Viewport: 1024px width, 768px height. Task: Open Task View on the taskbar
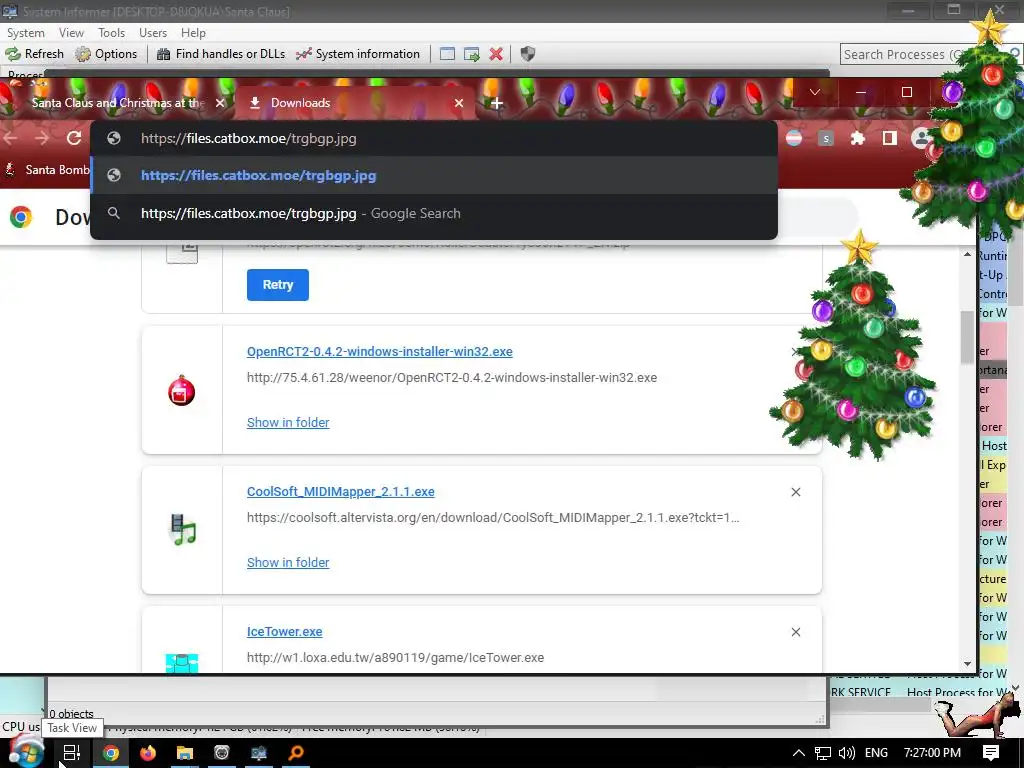click(x=72, y=753)
